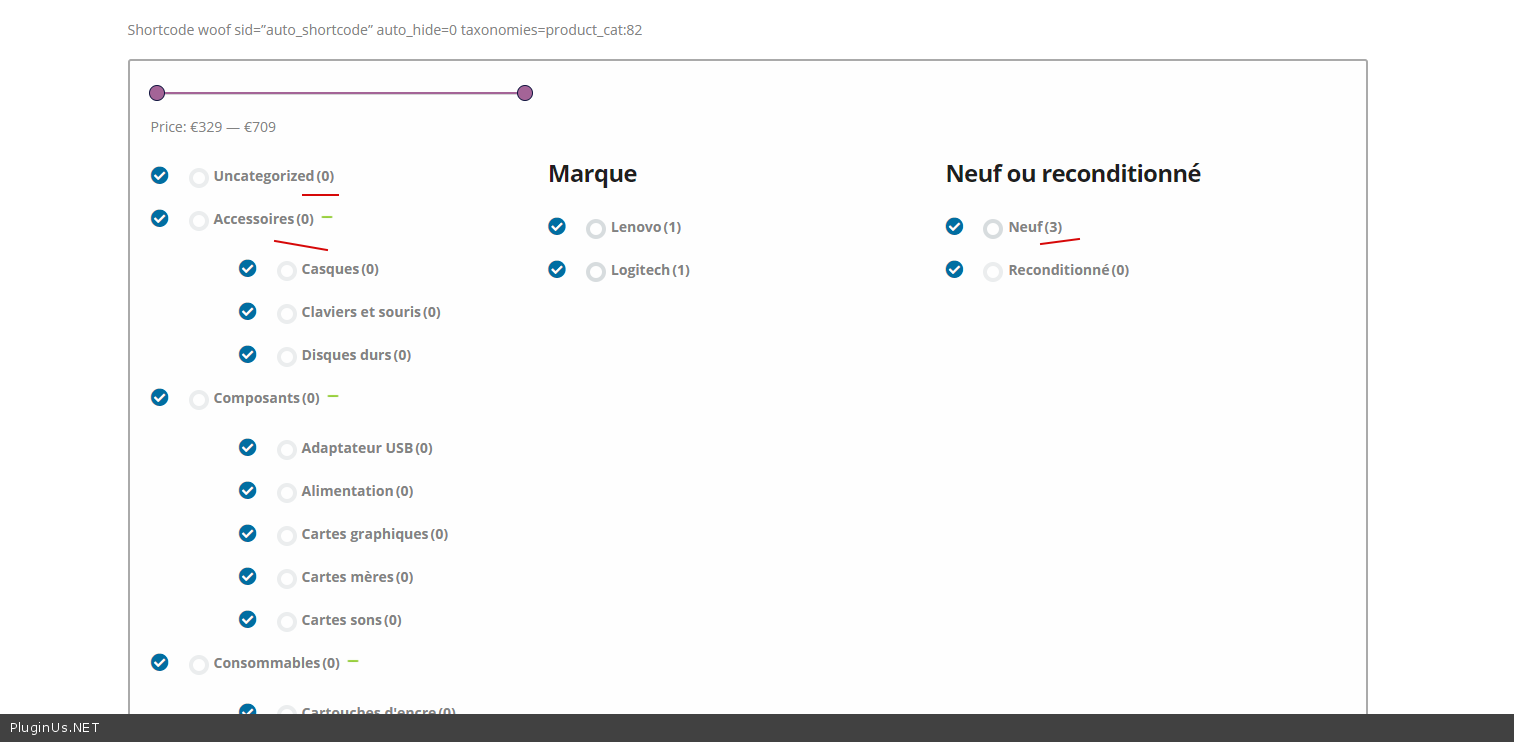Click the blue checkmark icon beside Uncategorized

coord(159,176)
